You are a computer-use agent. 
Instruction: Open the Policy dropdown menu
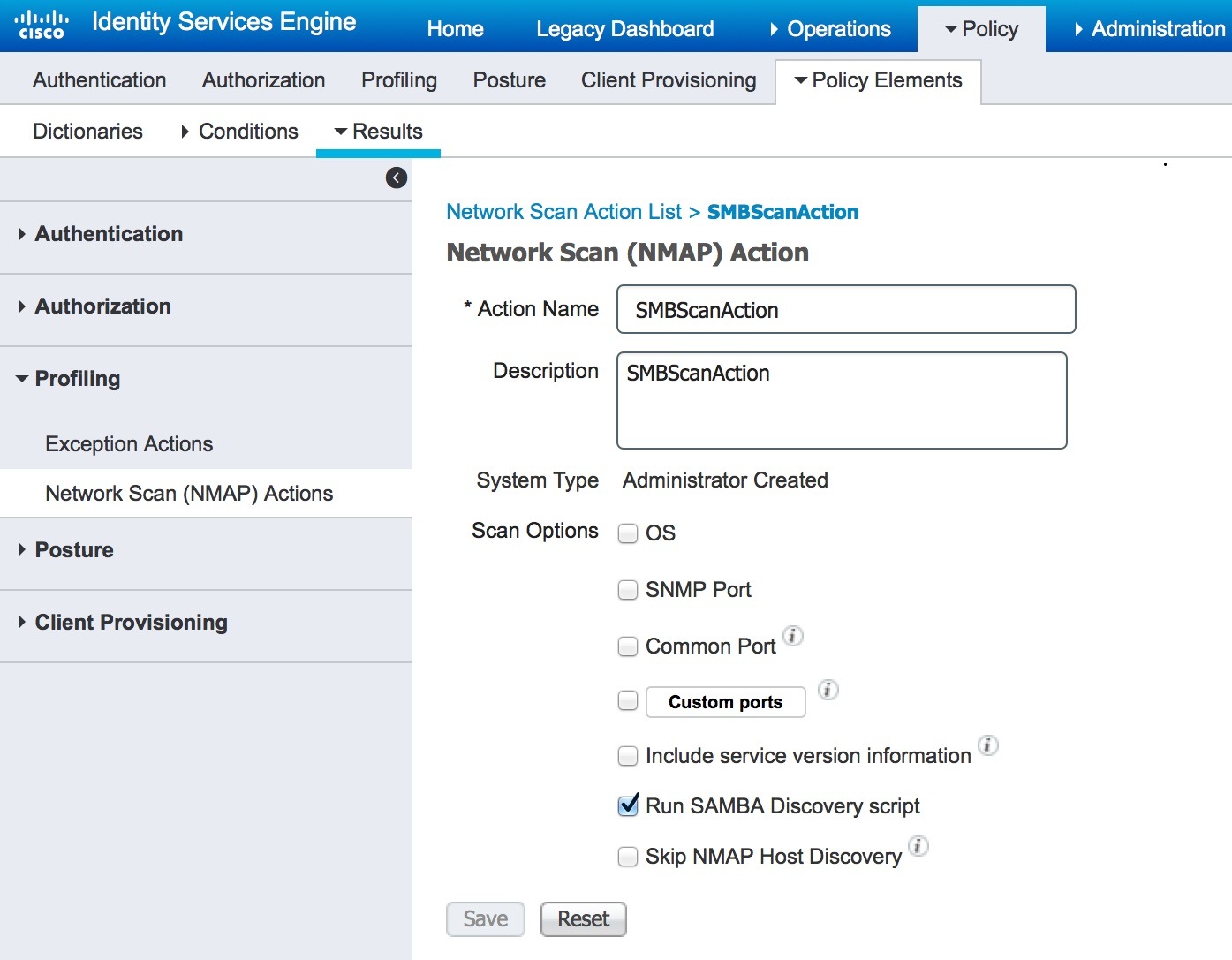click(981, 29)
